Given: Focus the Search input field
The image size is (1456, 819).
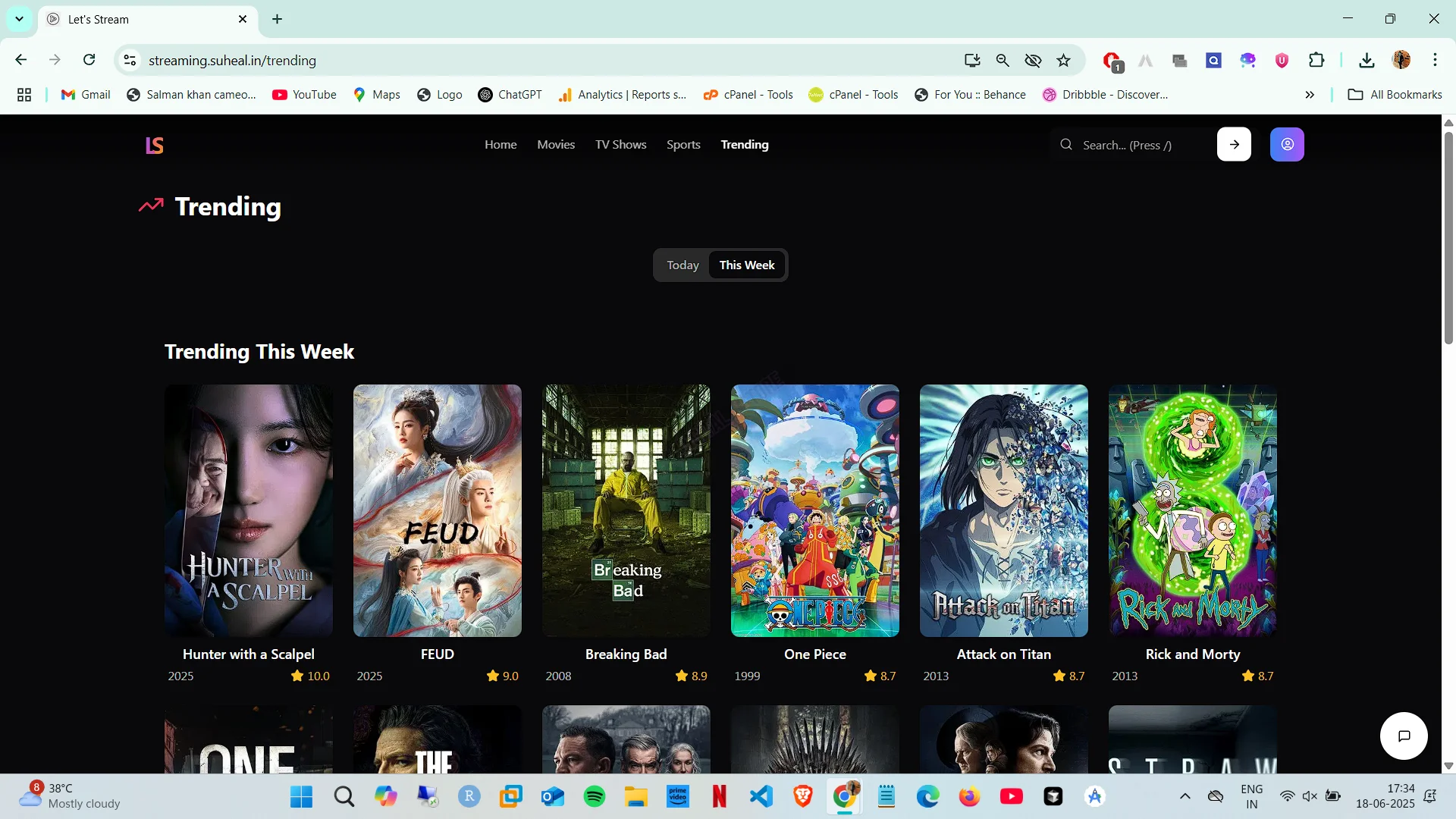Looking at the screenshot, I should tap(1130, 145).
